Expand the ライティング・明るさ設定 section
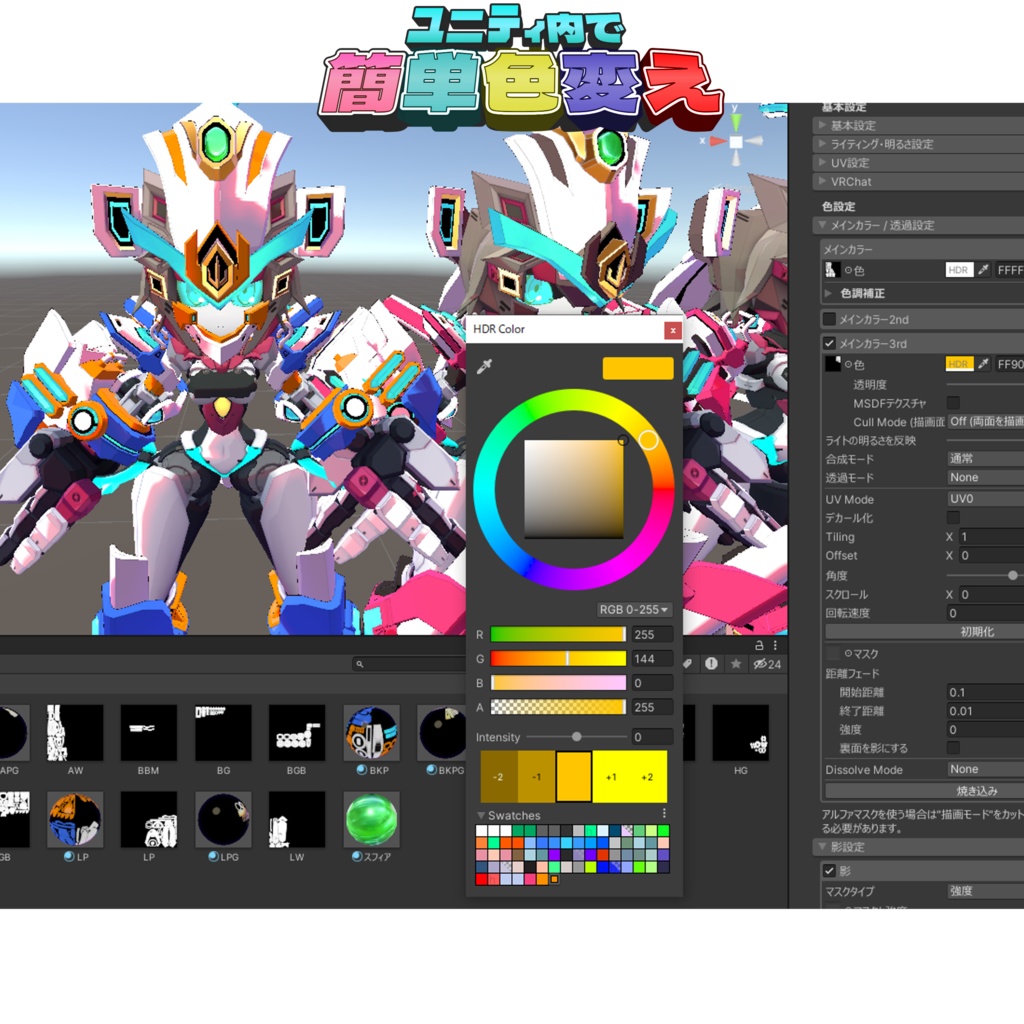Viewport: 1024px width, 1024px height. [919, 144]
